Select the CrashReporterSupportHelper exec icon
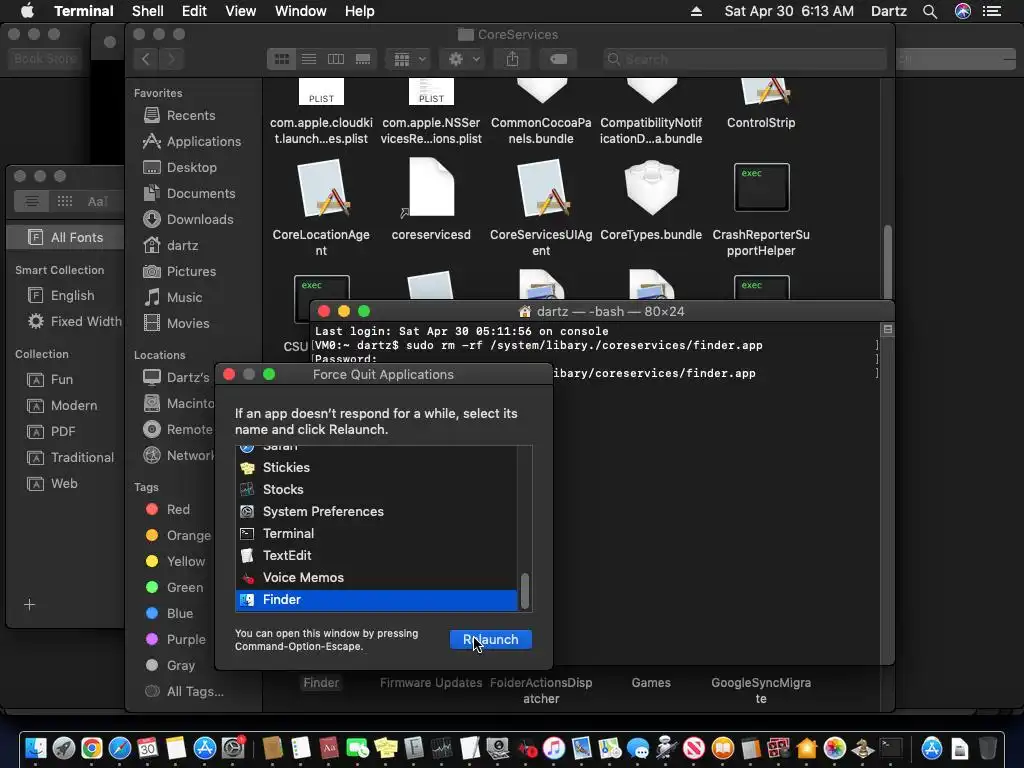Image resolution: width=1024 pixels, height=768 pixels. (761, 188)
